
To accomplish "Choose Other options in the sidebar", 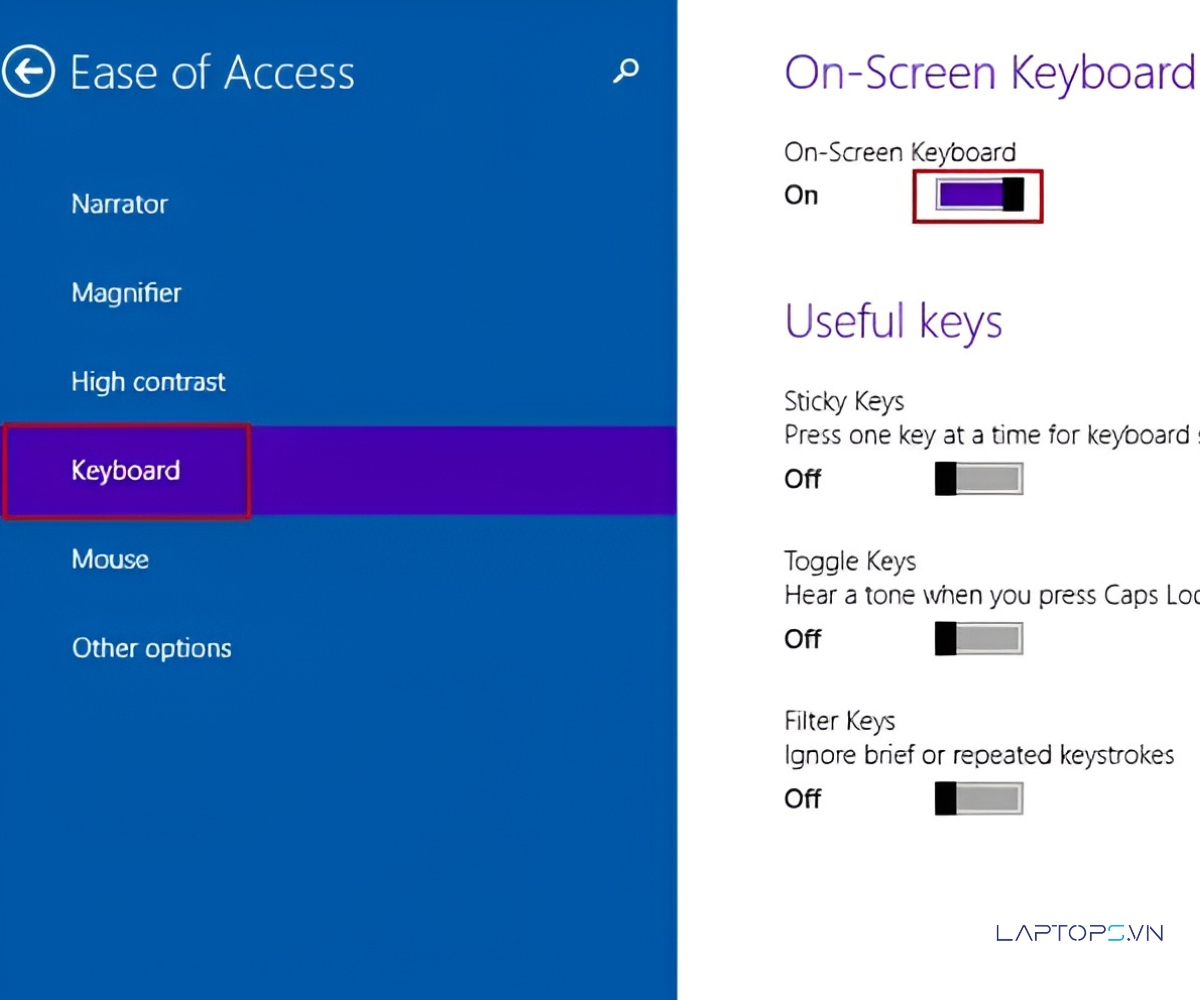I will coord(151,648).
